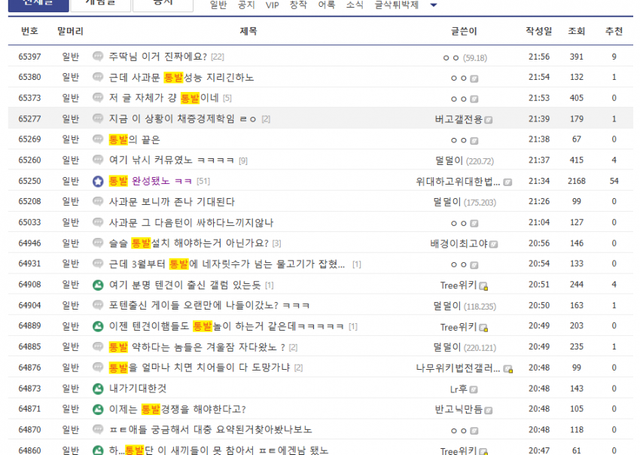640x455 pixels.
Task: Click the 조회 column header
Action: click(576, 32)
